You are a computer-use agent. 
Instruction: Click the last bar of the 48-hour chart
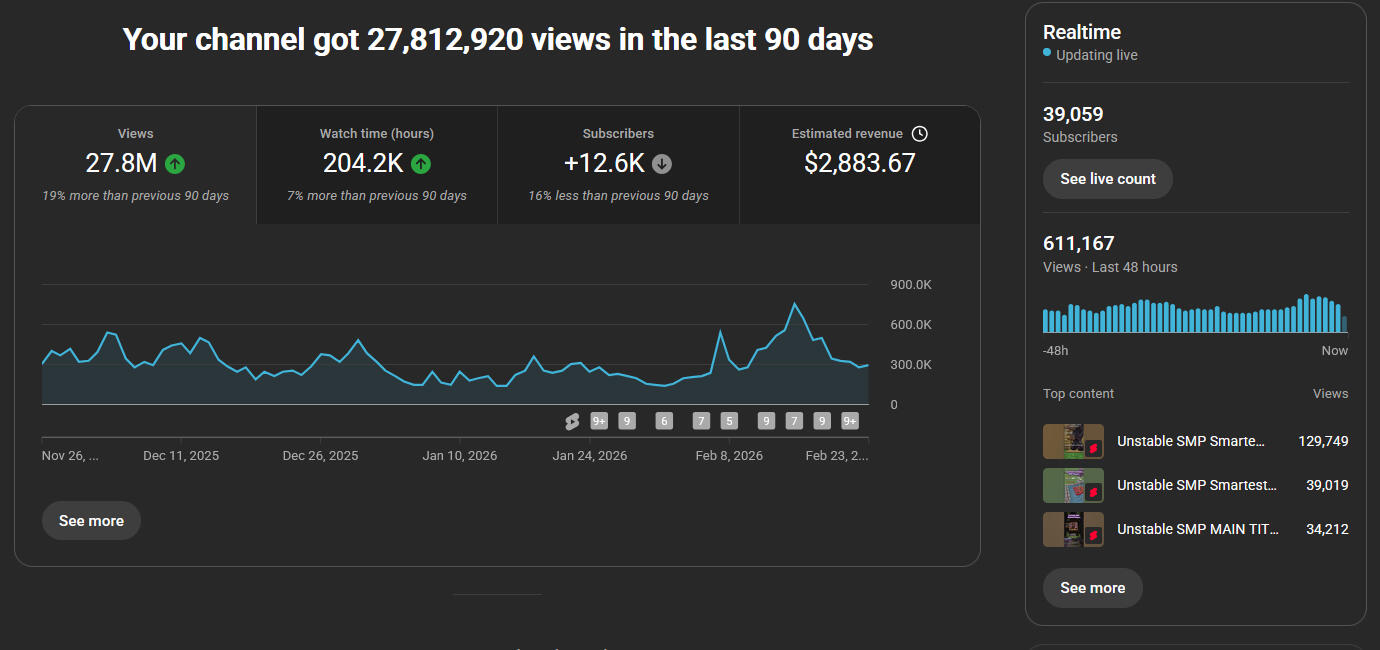[1344, 324]
